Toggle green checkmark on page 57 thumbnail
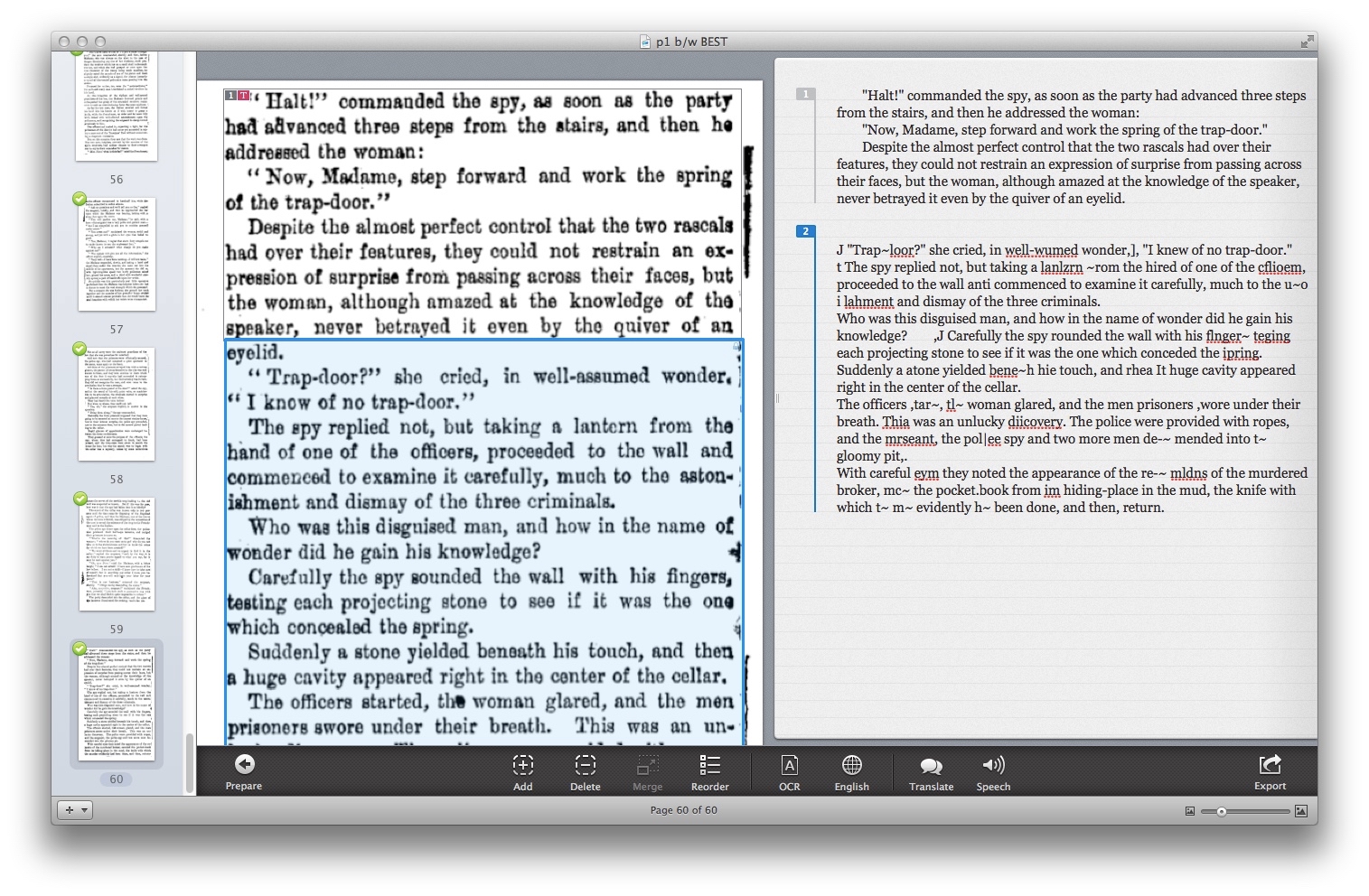1369x896 pixels. click(x=80, y=199)
